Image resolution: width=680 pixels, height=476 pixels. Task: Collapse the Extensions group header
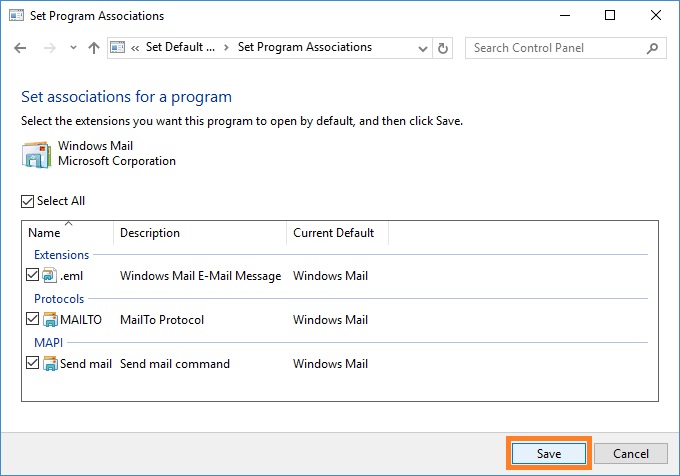click(x=62, y=255)
